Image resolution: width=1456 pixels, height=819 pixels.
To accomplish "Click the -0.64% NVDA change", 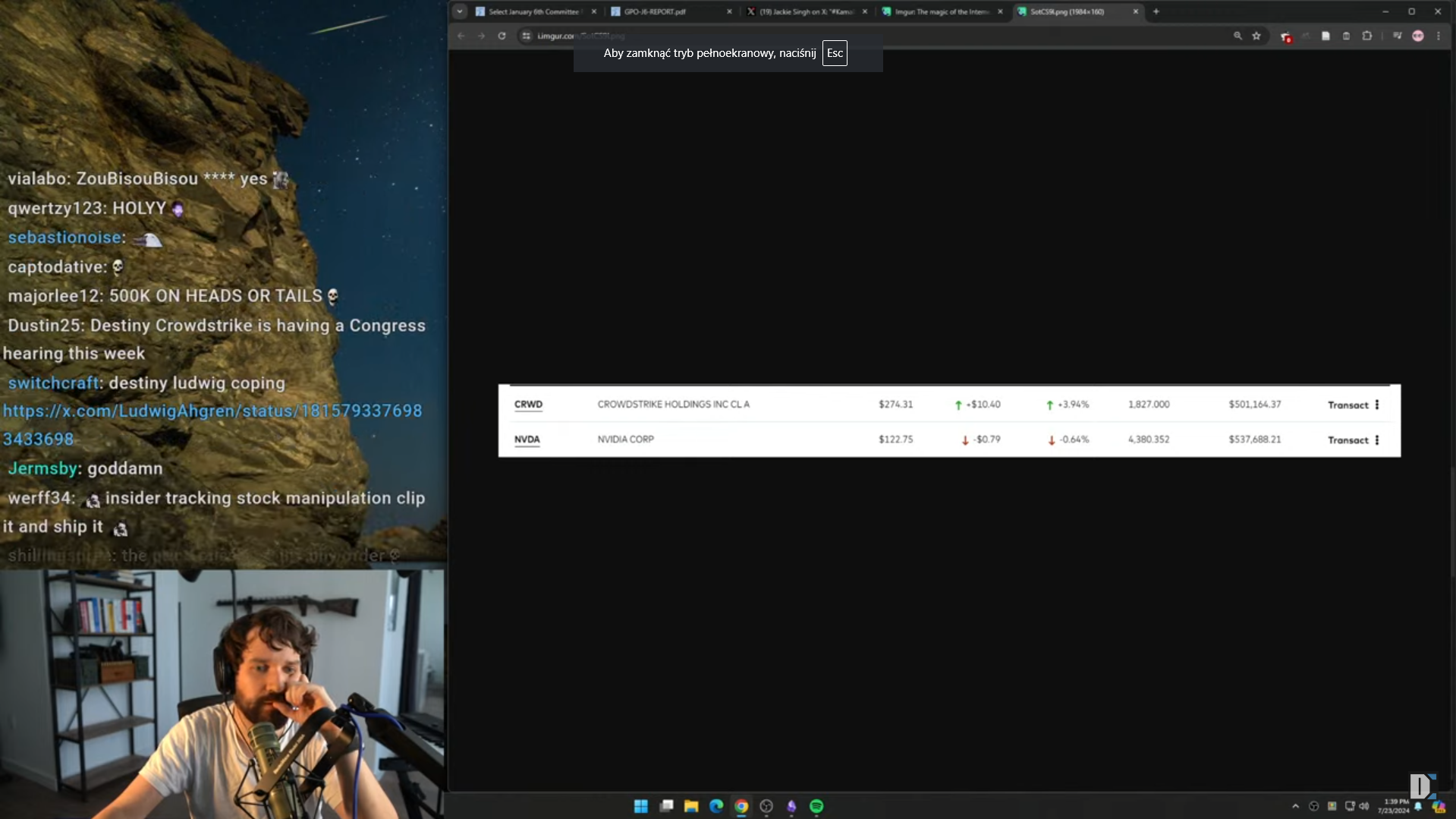I will 1068,439.
